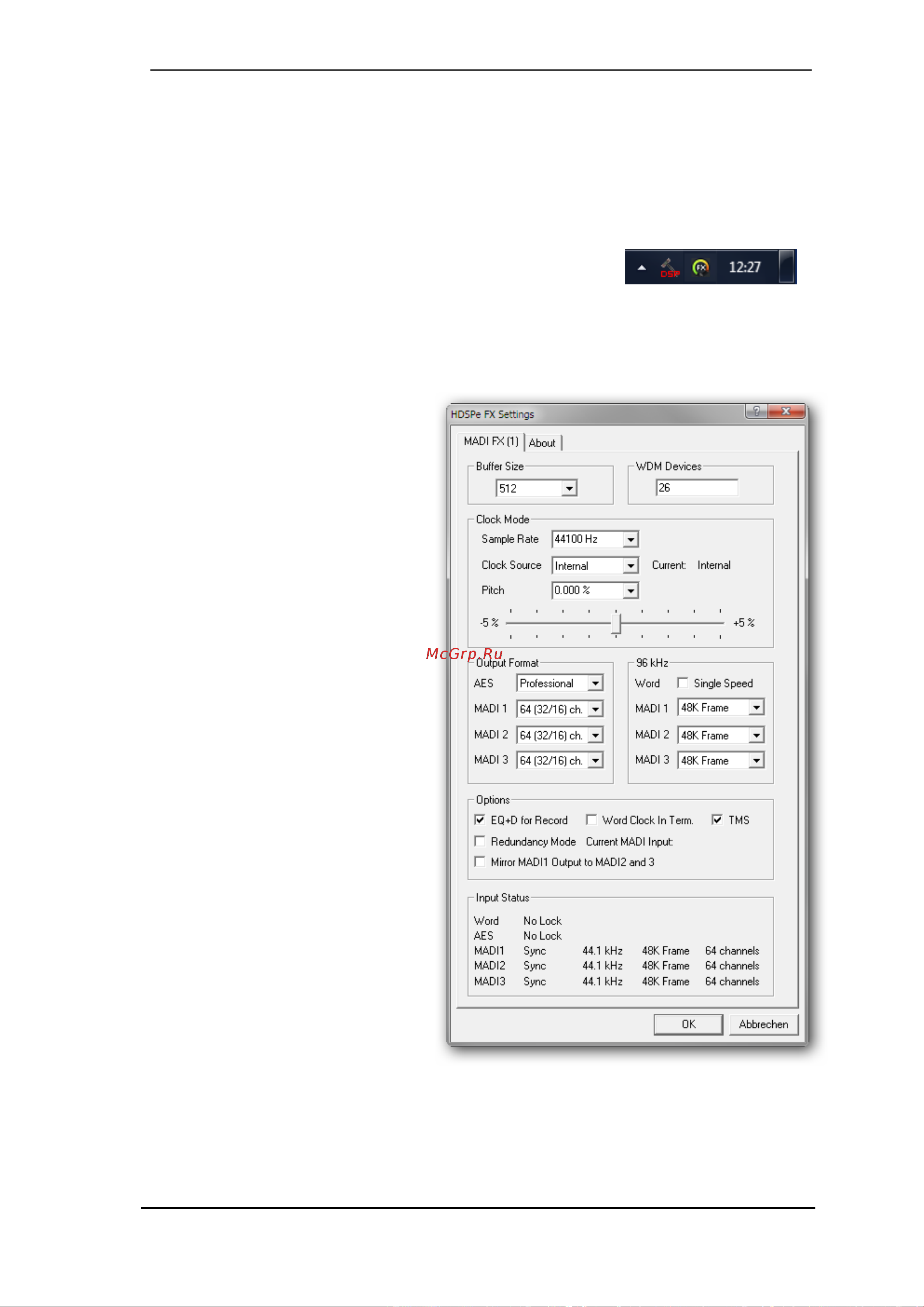This screenshot has width=924, height=1307.
Task: Click the Word No Lock status text
Action: coord(542,921)
